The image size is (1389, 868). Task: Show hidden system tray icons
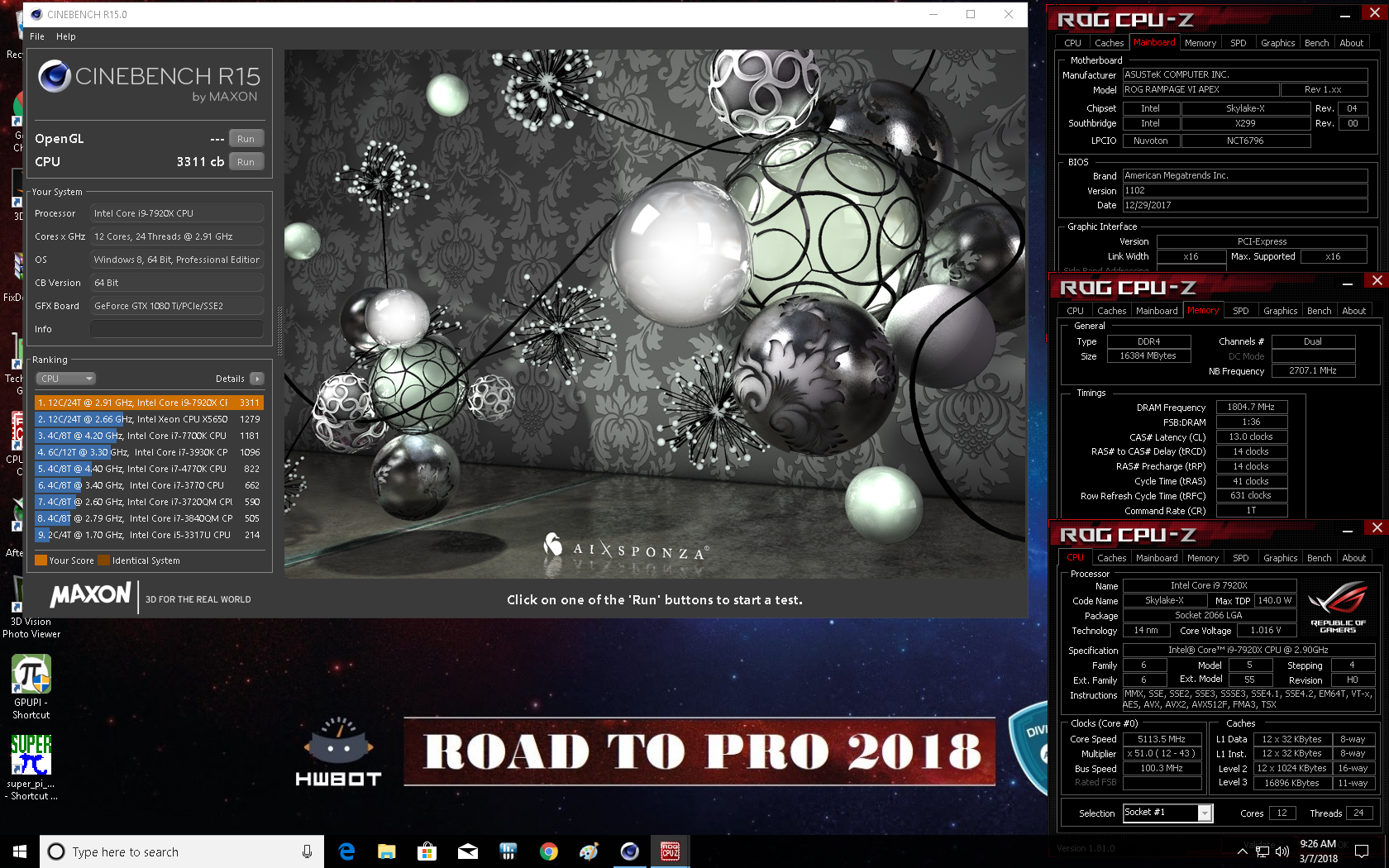pos(1243,851)
